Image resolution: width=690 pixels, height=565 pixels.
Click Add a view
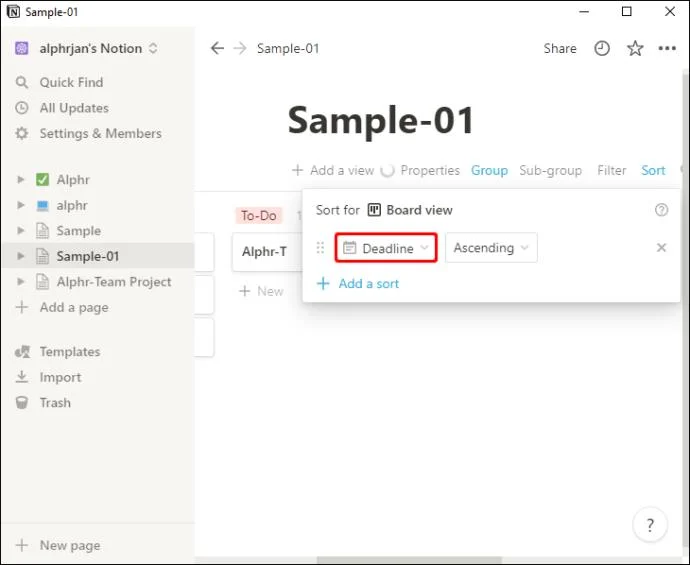tap(333, 170)
